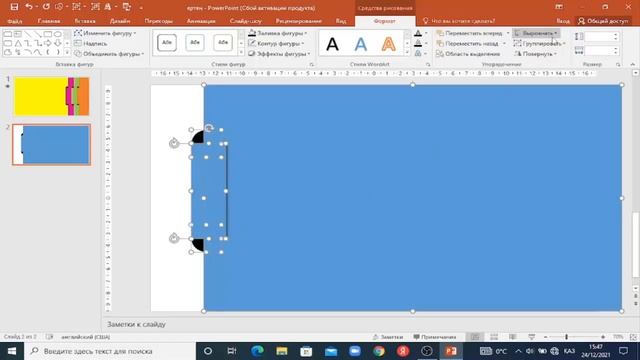
Task: Expand the shapes gallery with the more arrow
Action: (x=67, y=52)
